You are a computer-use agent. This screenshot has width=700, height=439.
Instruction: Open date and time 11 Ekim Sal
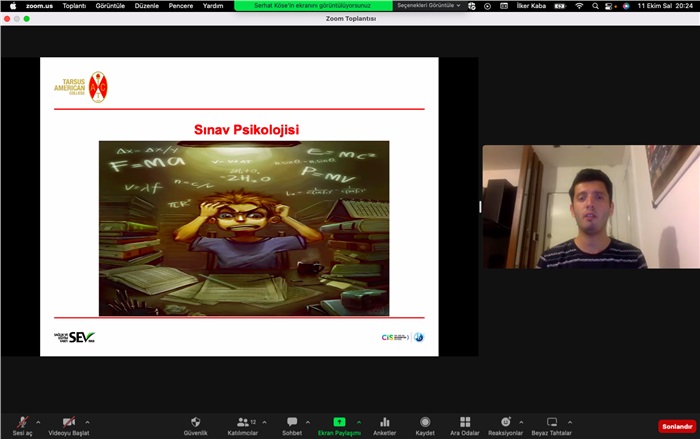click(x=665, y=6)
